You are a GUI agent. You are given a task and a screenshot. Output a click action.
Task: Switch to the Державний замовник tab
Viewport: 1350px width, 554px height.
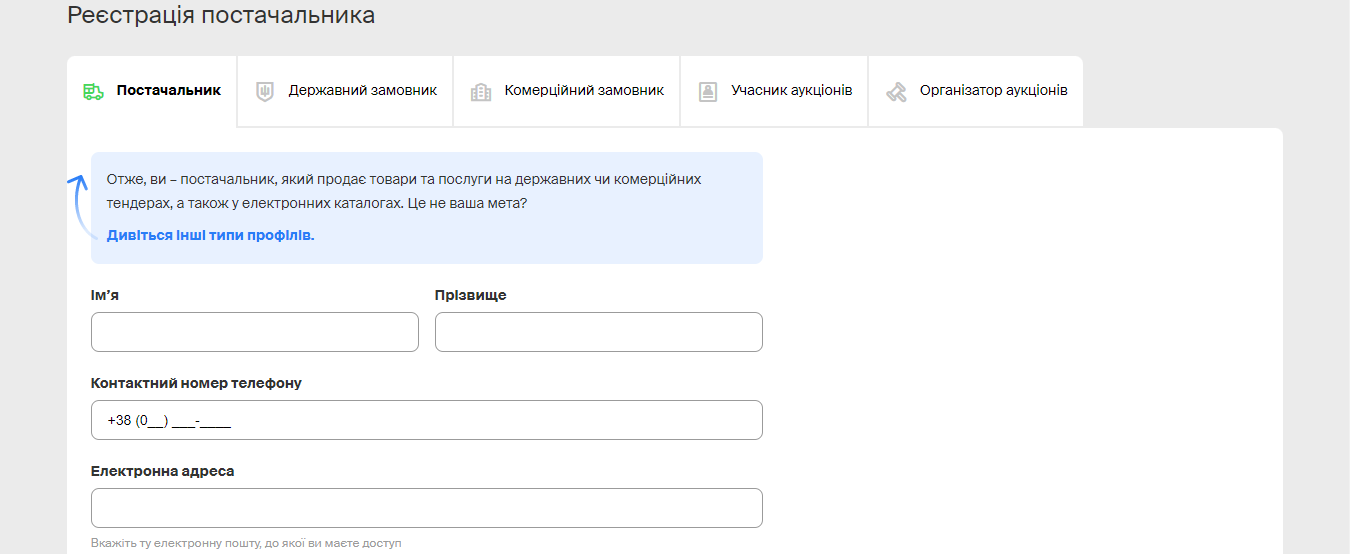tap(362, 90)
